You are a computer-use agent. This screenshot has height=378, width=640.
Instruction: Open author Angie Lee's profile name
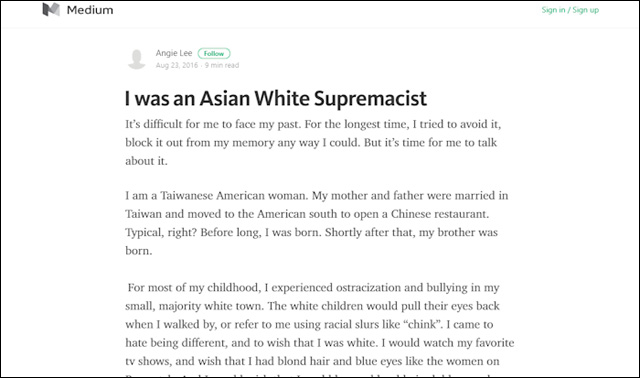click(174, 53)
